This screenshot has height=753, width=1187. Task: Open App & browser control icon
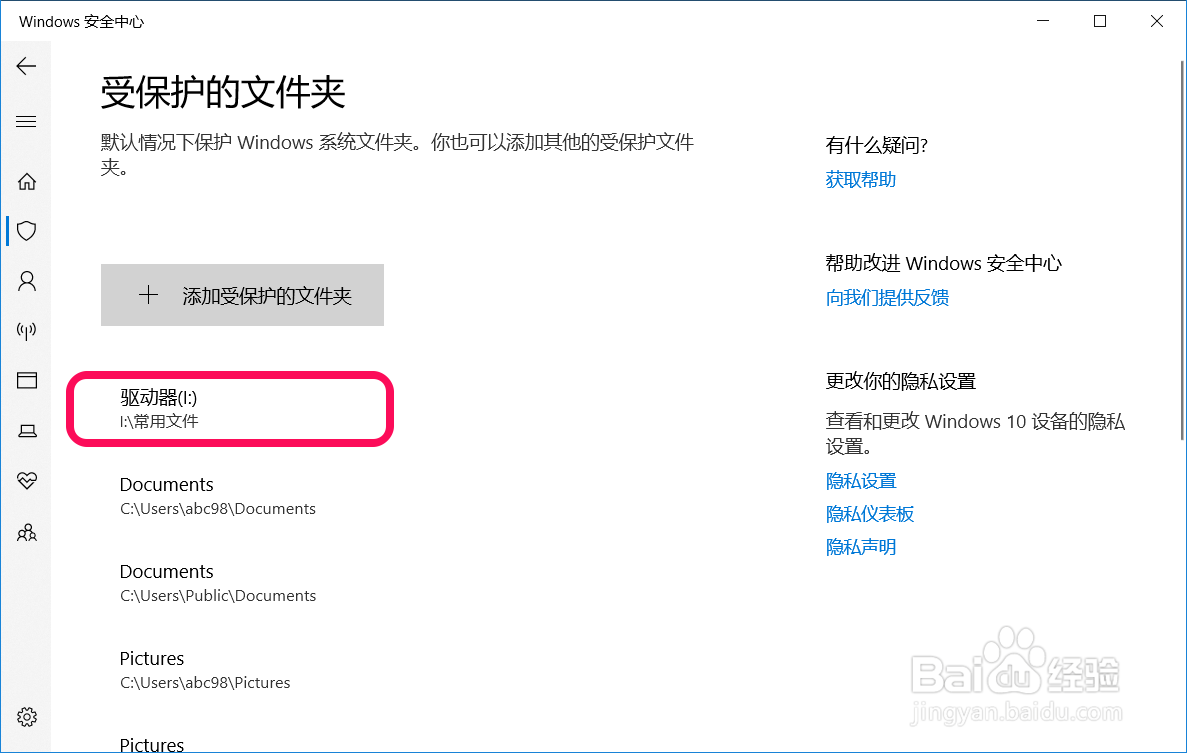pos(26,380)
